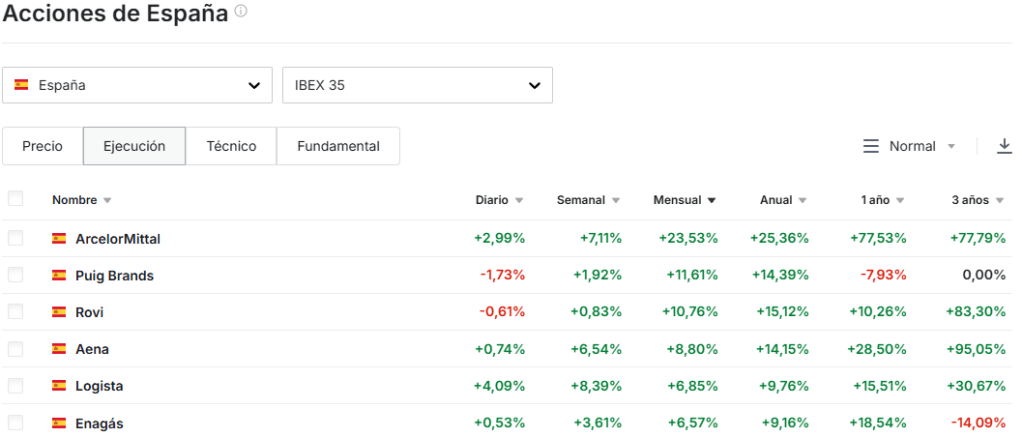
Task: Click the info icon beside Acciones de España
Action: point(241,12)
